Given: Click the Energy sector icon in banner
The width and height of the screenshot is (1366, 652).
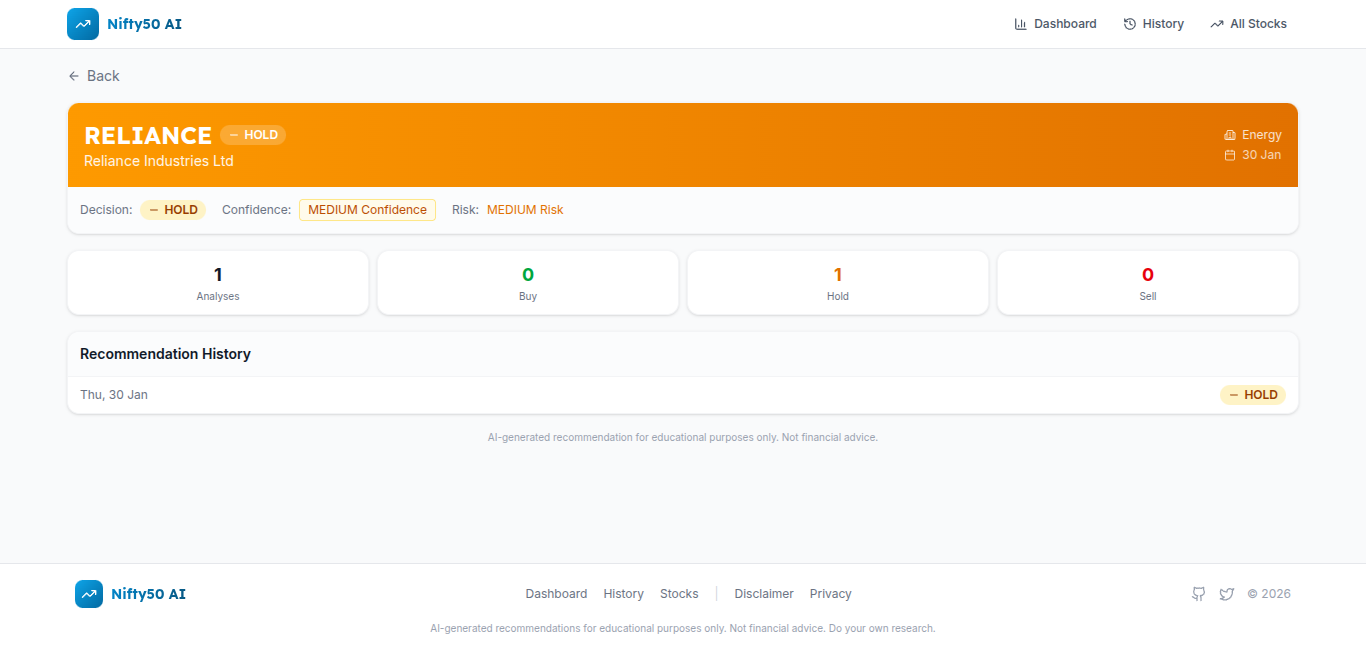Looking at the screenshot, I should [x=1230, y=135].
